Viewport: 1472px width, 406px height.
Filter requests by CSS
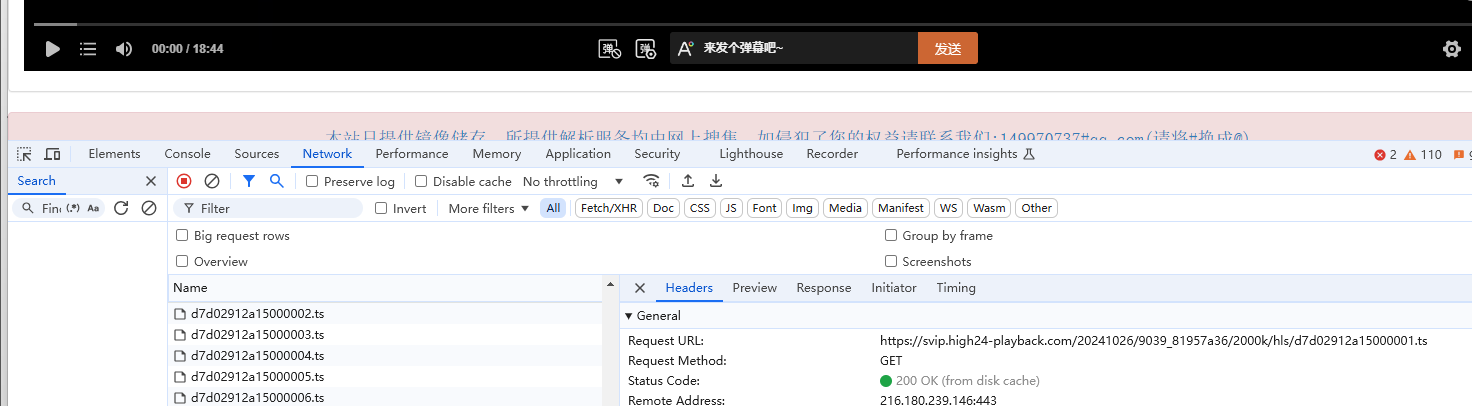point(700,208)
